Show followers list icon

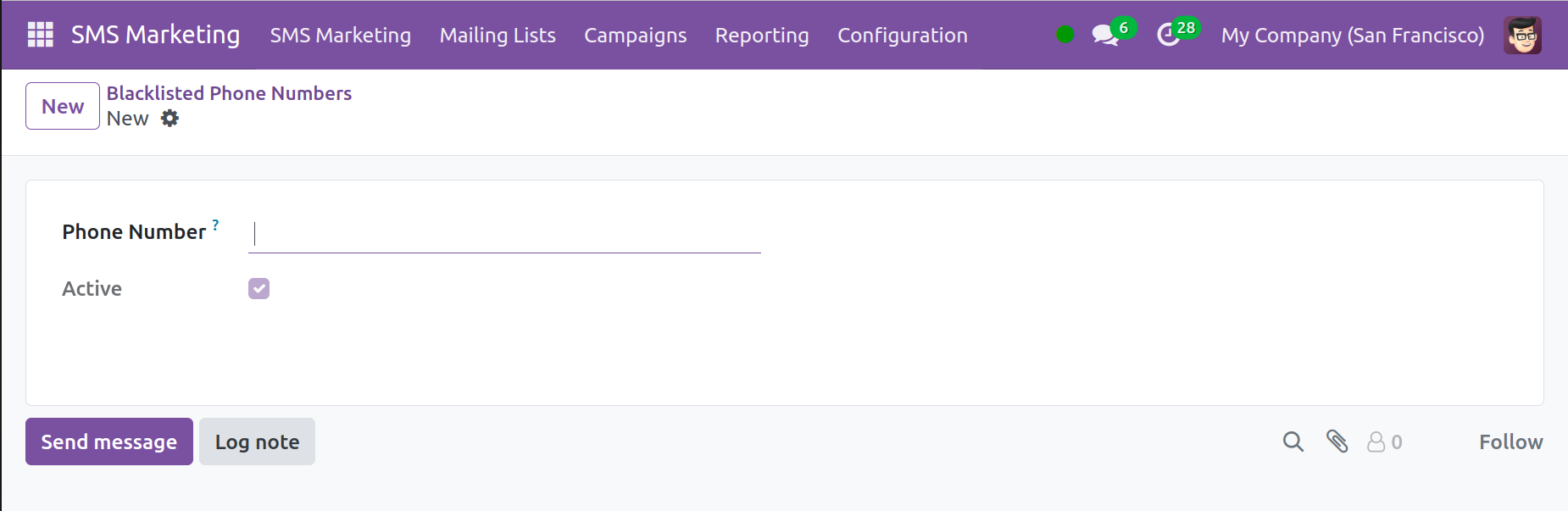pos(1383,442)
